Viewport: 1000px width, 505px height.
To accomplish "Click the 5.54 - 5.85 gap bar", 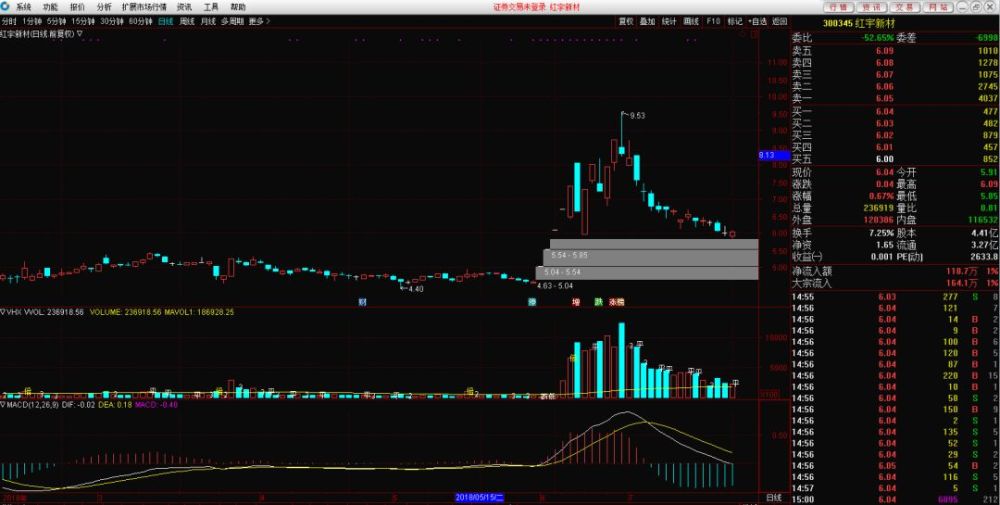I will click(x=651, y=257).
